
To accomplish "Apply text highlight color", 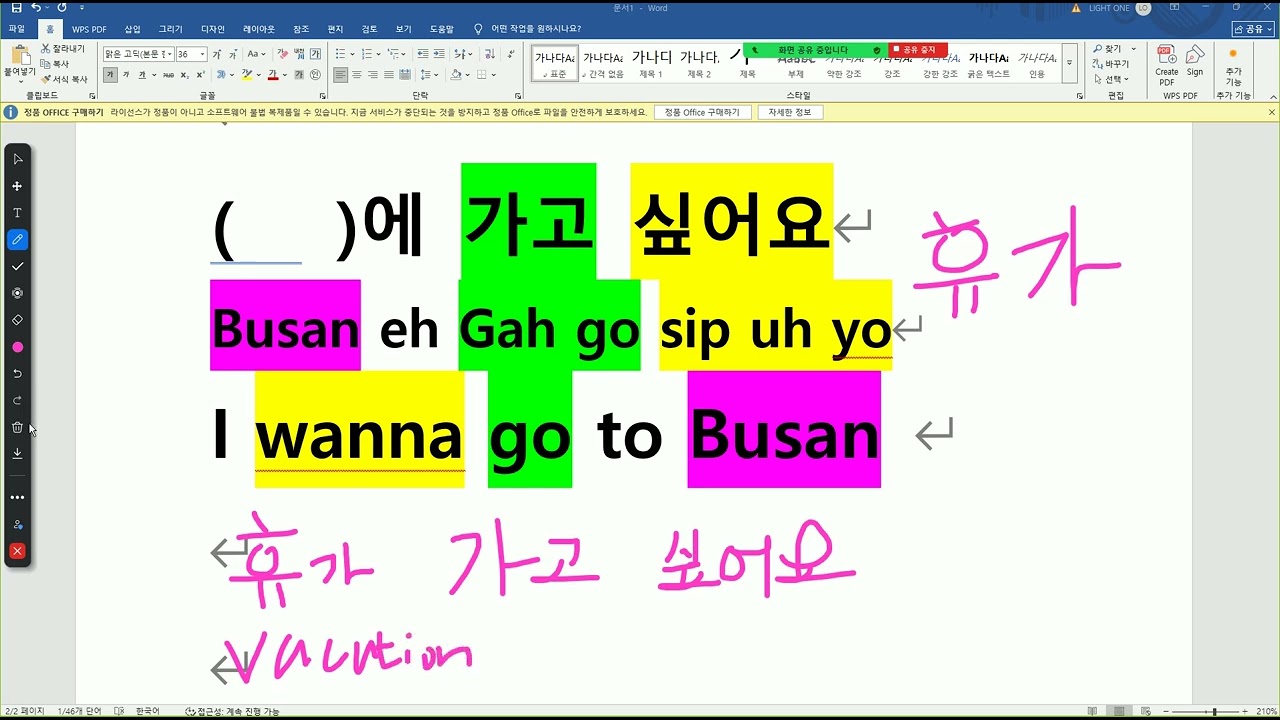I will tap(247, 75).
